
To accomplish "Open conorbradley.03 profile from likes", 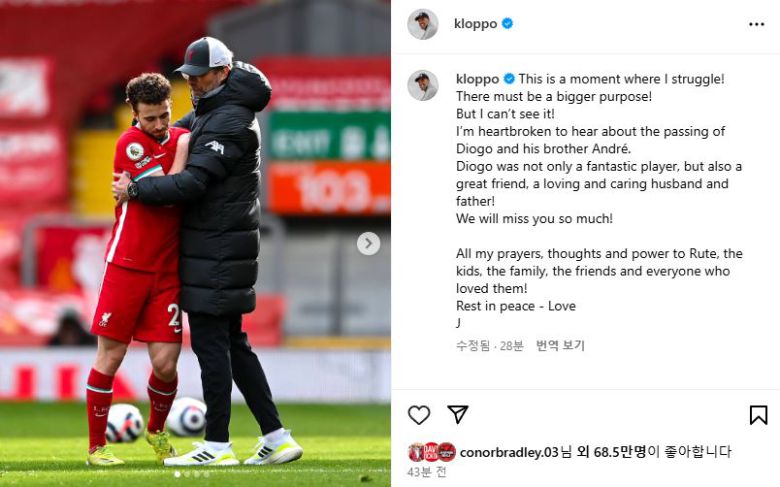I will [x=509, y=452].
